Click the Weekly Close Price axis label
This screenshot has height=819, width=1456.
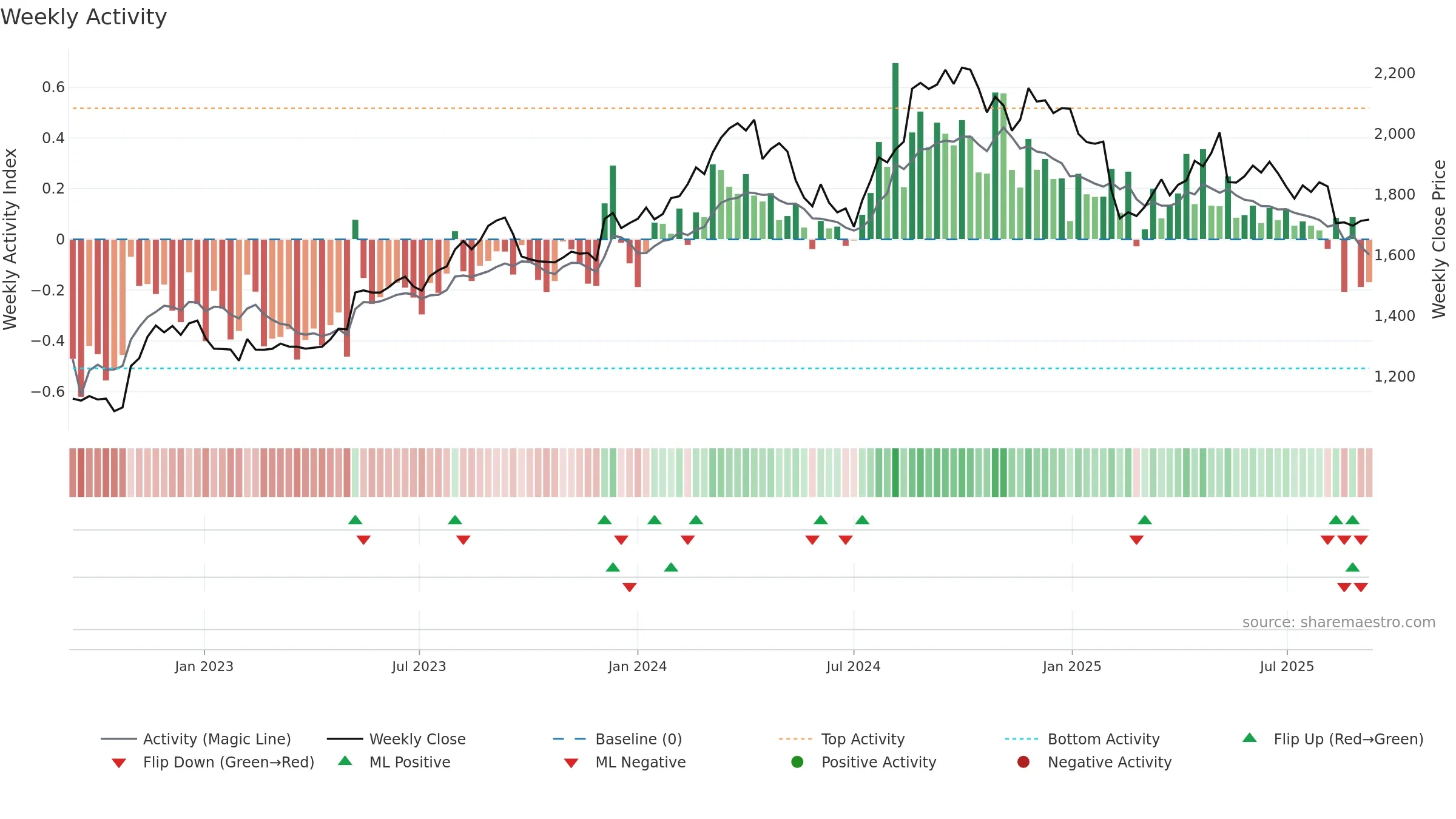(1439, 239)
